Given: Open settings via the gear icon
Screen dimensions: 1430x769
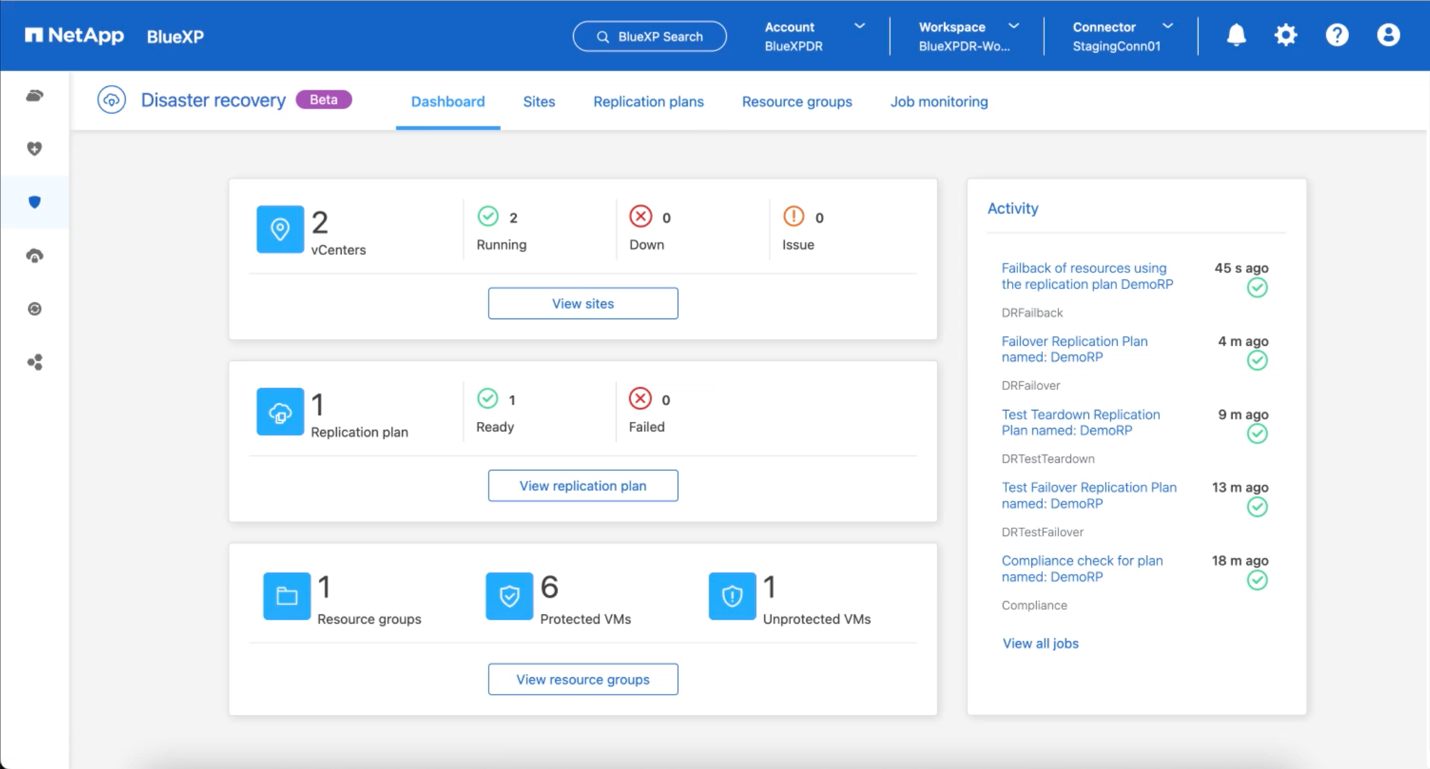Looking at the screenshot, I should click(x=1286, y=36).
